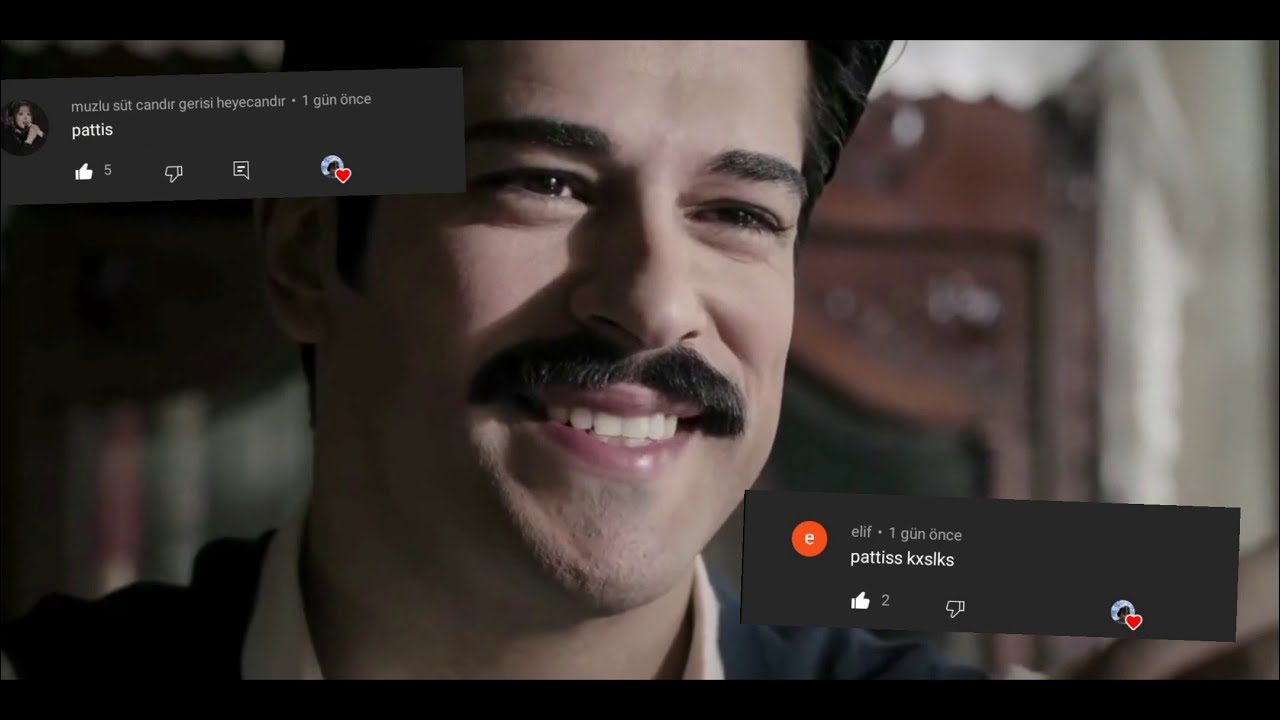Click "1 gün önce" timestamp on pattis comment
The width and height of the screenshot is (1280, 720).
pos(336,100)
